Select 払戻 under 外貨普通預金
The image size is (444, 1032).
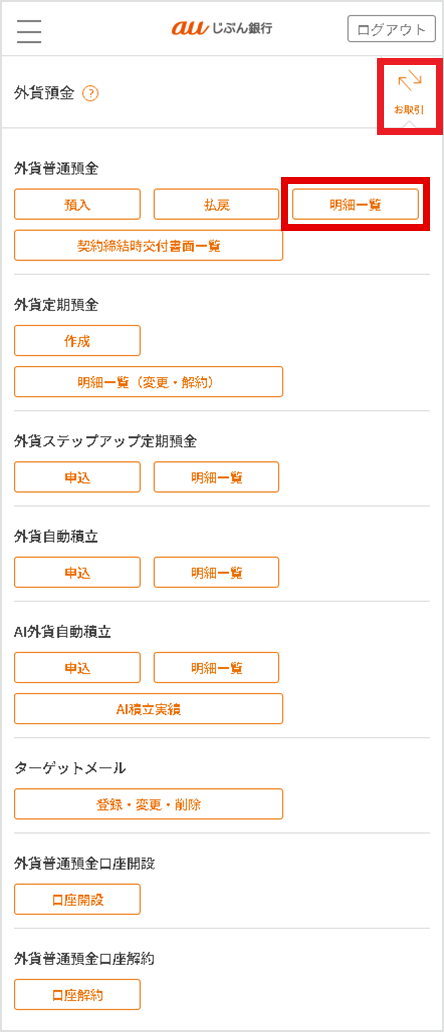tap(216, 204)
